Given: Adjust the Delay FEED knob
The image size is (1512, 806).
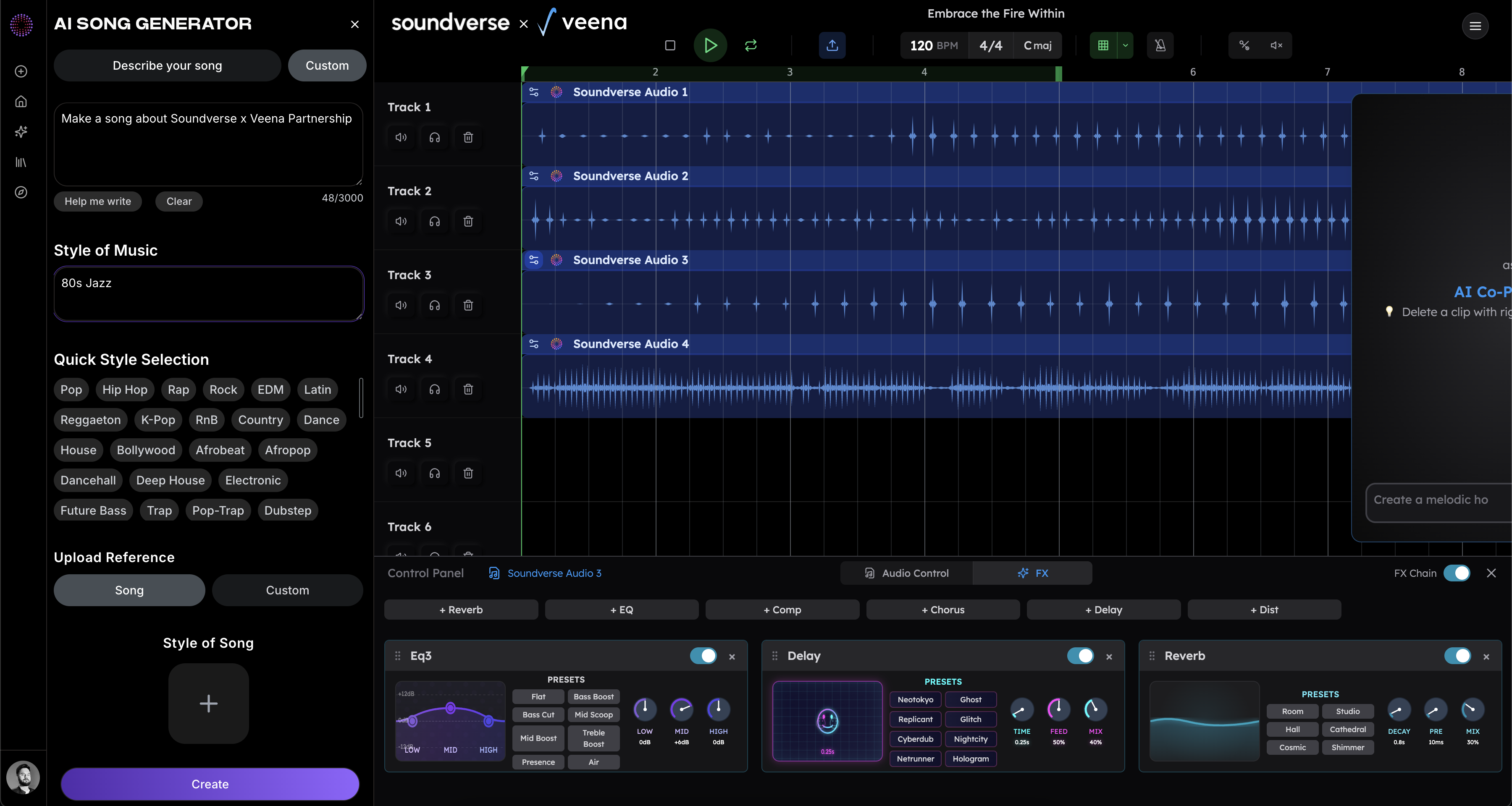Looking at the screenshot, I should click(x=1059, y=709).
